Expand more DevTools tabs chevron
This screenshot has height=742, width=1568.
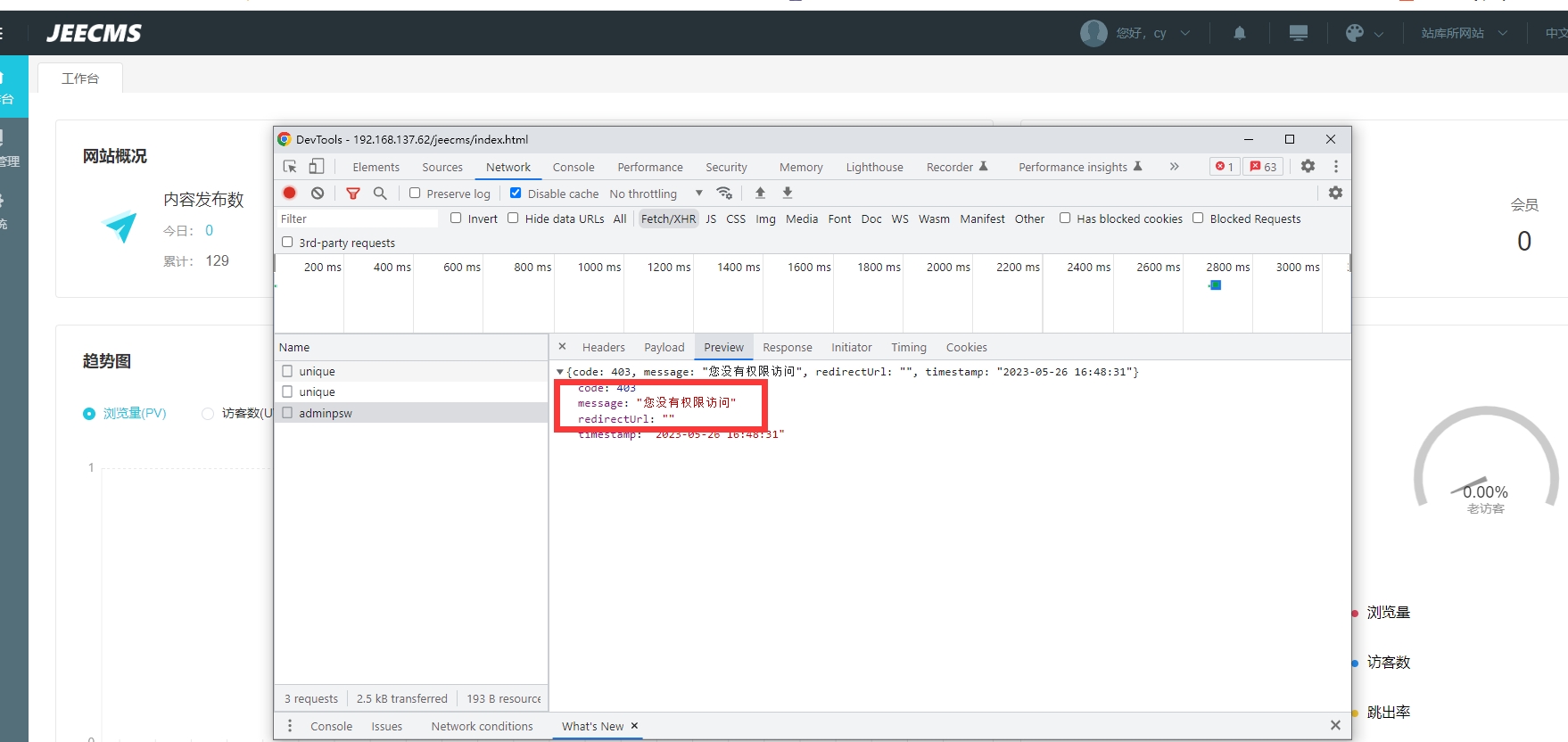pos(1174,167)
